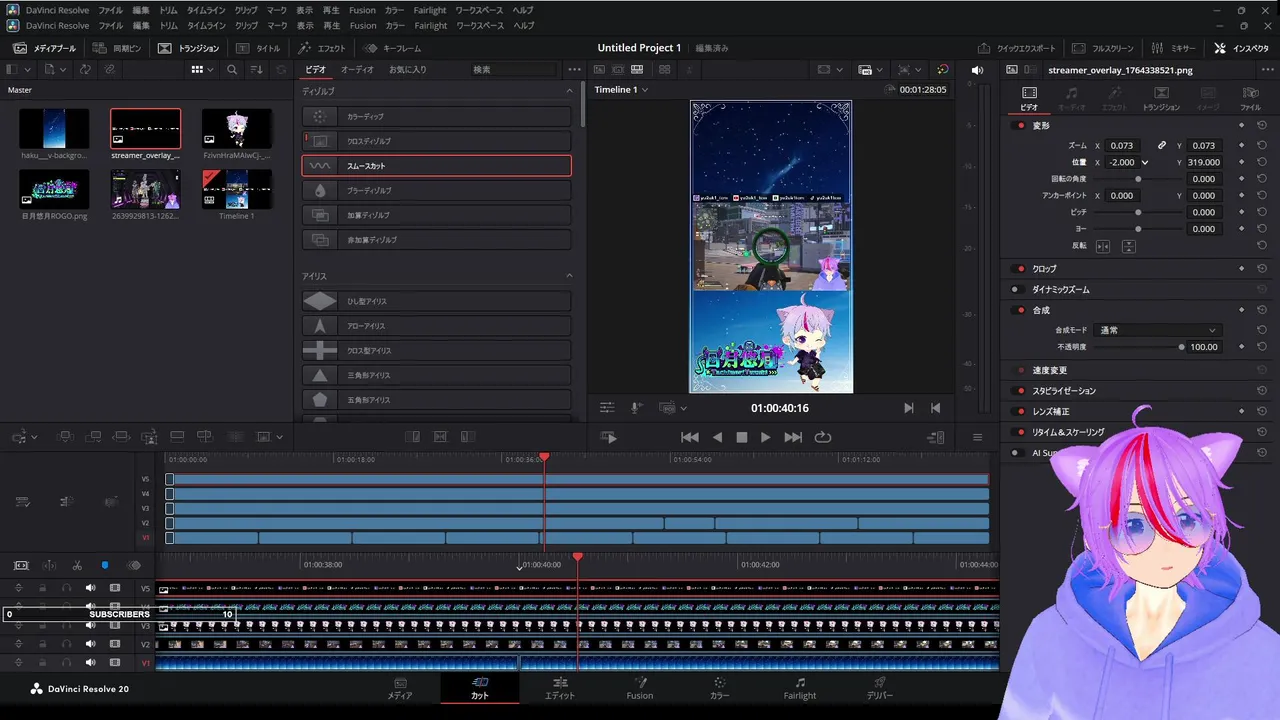Mute audio with the viewer speaker icon
The height and width of the screenshot is (720, 1280).
977,70
